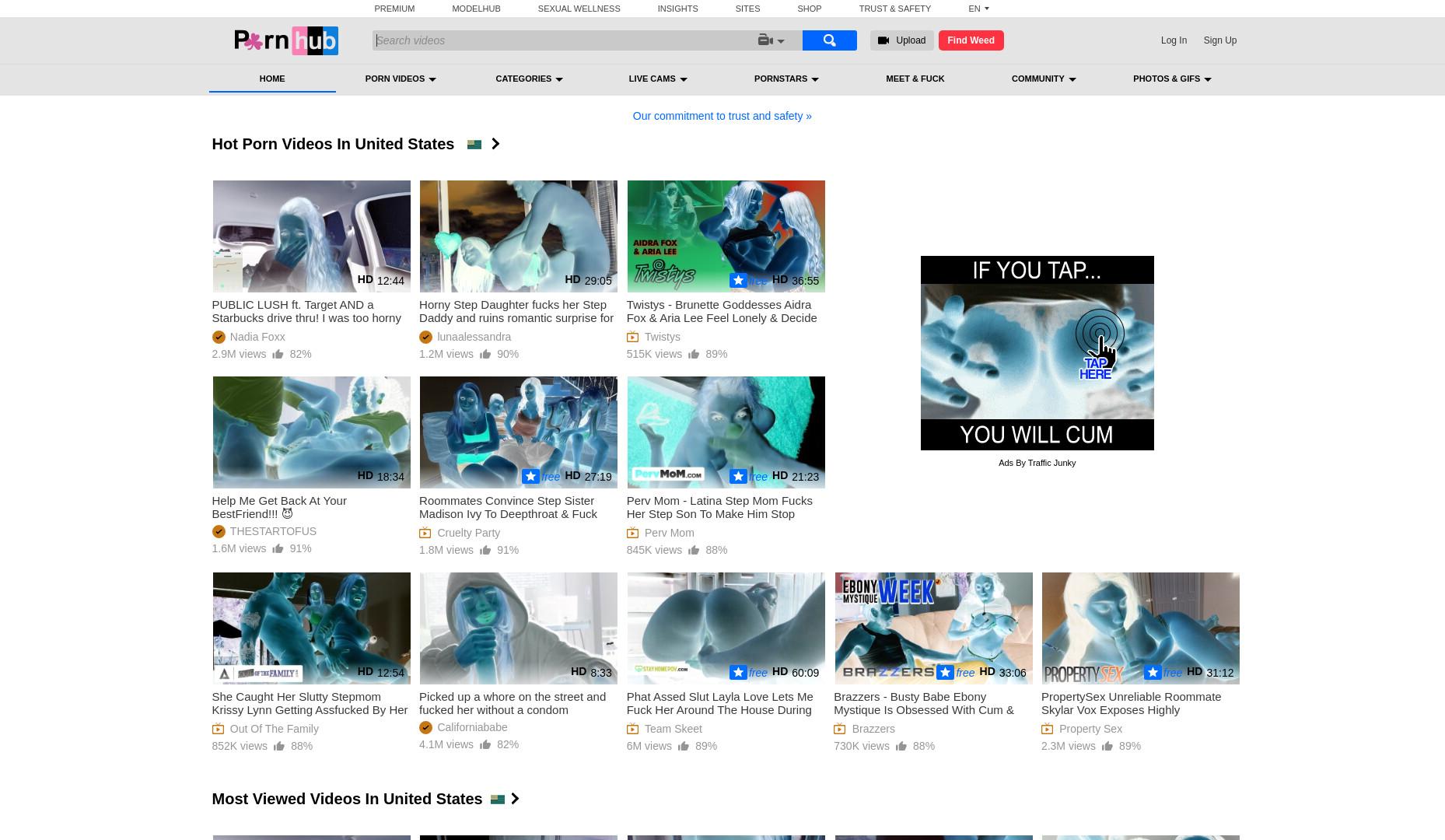Click the chevron next to Most Viewed heading
1445x840 pixels.
pos(515,799)
